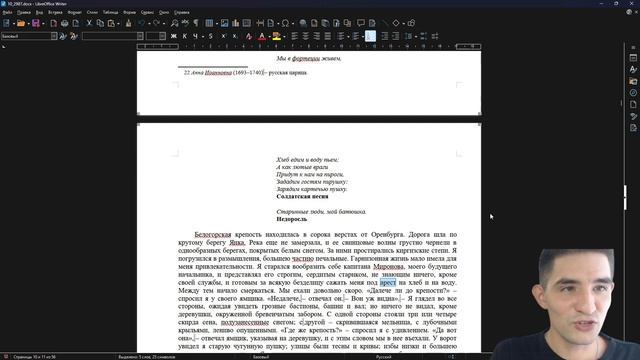Click the page count in status bar
640x360 pixels.
coord(35,357)
